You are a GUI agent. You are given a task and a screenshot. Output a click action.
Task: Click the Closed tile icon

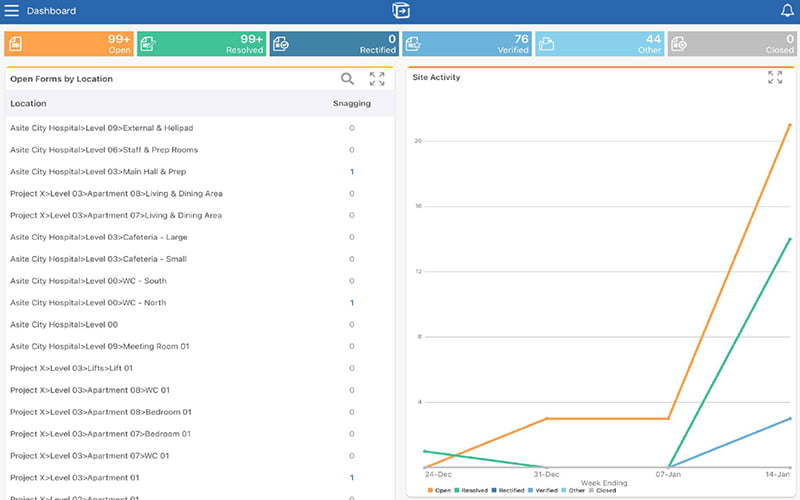[679, 44]
